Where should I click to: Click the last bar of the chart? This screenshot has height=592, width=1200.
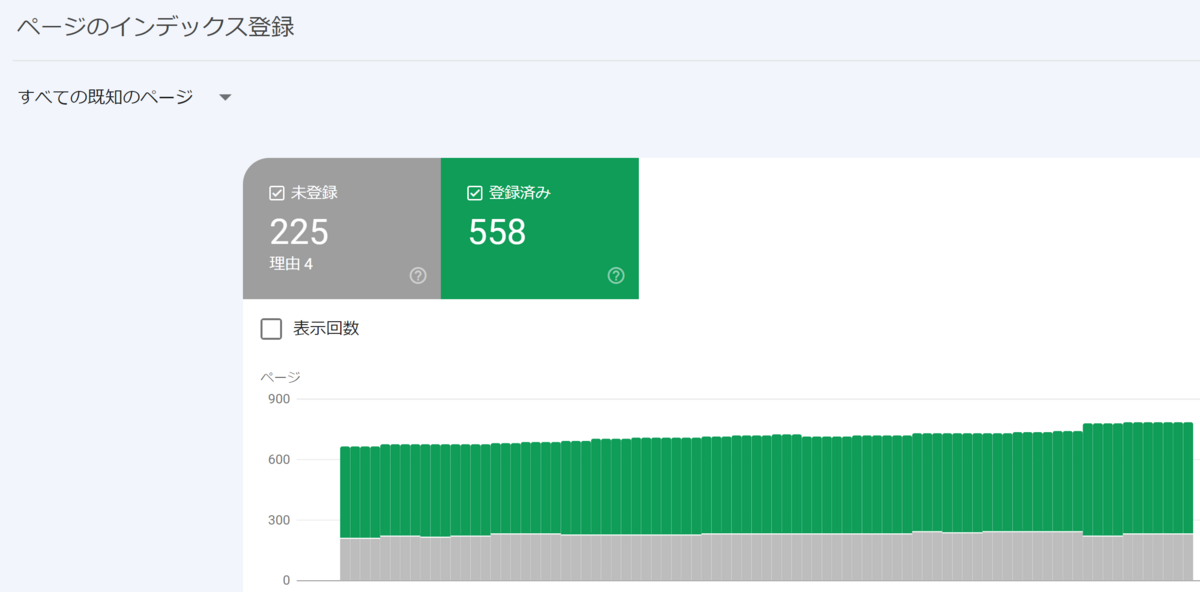1188,501
